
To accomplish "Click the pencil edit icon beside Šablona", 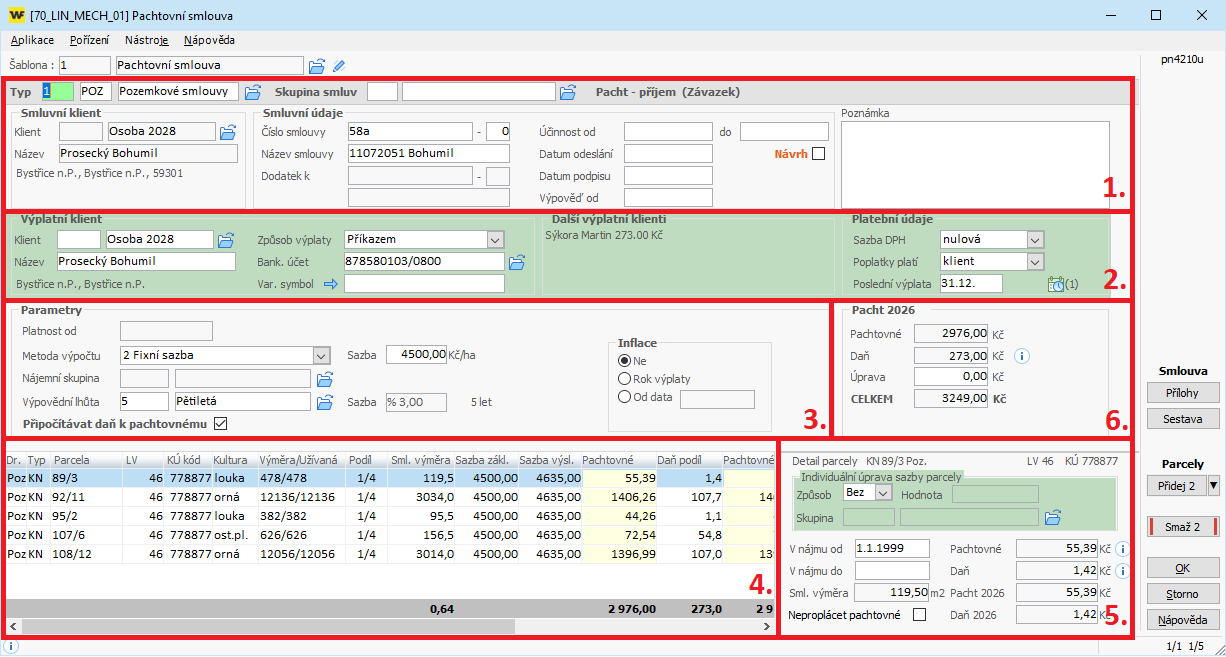I will (339, 66).
